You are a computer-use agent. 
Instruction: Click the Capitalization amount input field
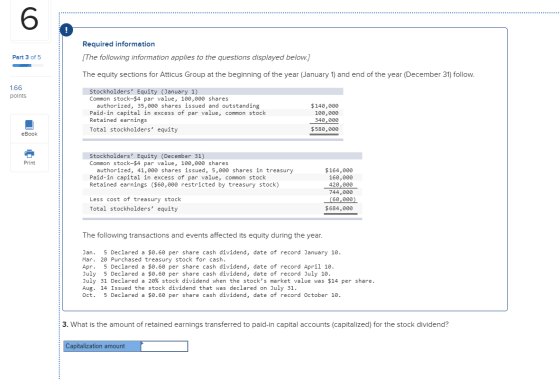click(x=164, y=346)
